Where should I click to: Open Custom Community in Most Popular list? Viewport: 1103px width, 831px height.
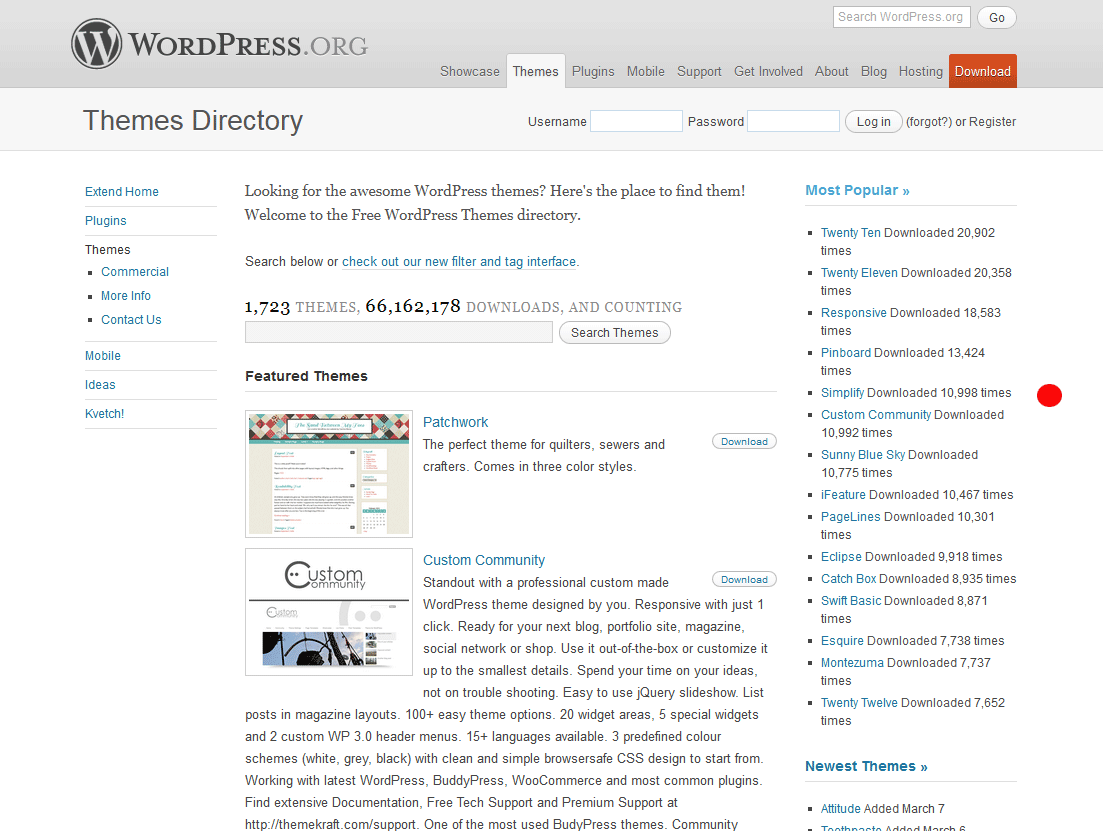876,414
